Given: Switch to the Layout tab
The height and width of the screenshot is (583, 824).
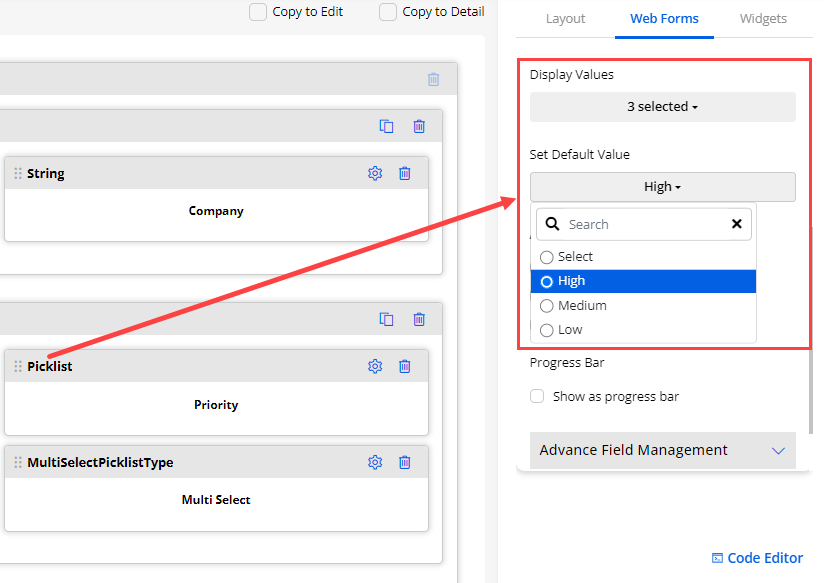Looking at the screenshot, I should [565, 18].
